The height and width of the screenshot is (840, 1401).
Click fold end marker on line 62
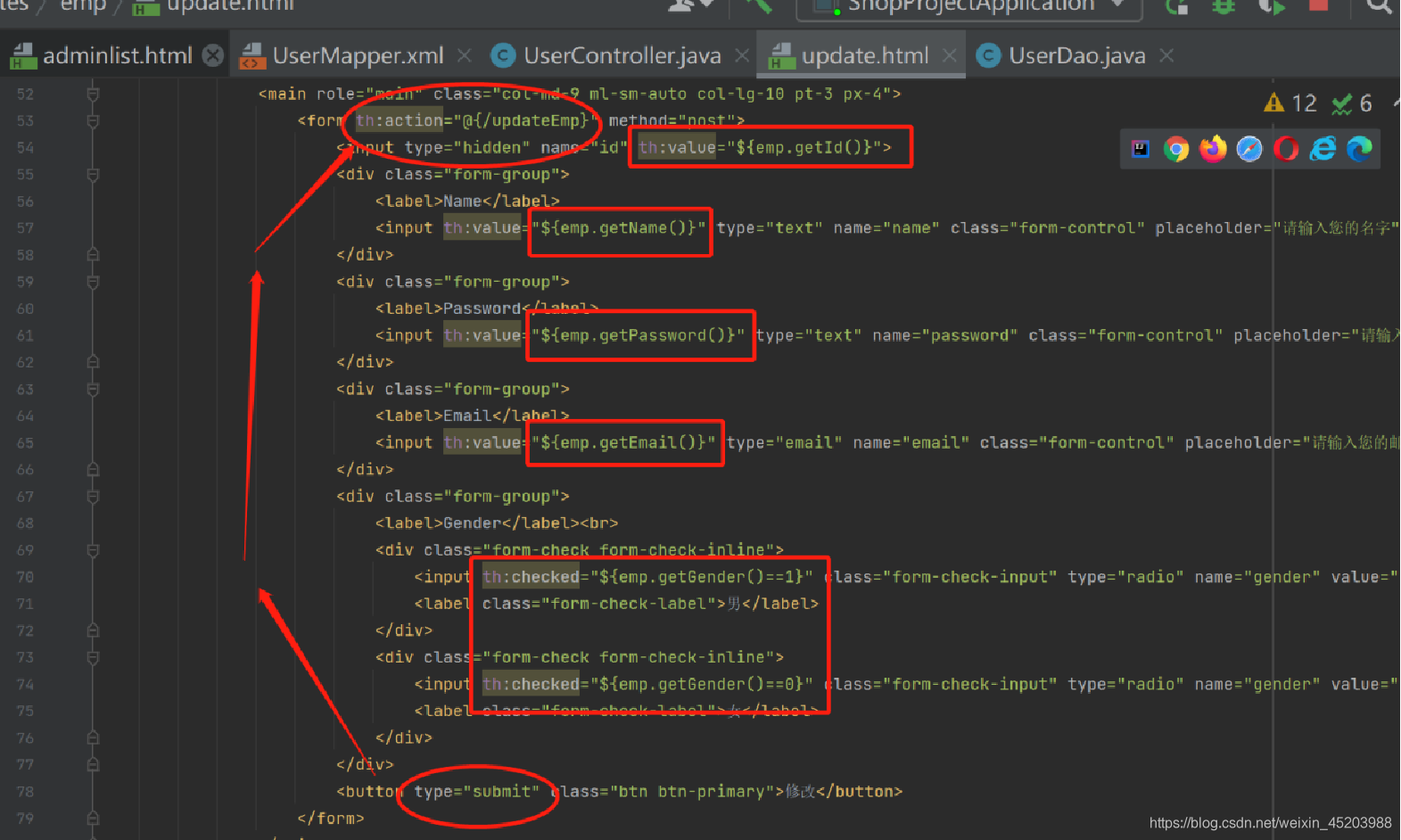(x=93, y=362)
